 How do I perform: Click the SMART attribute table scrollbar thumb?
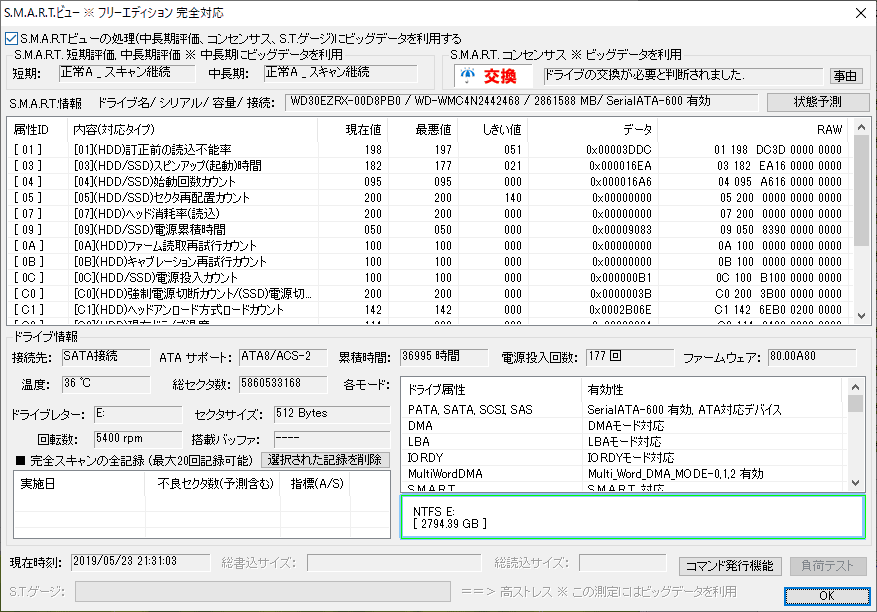[x=861, y=190]
